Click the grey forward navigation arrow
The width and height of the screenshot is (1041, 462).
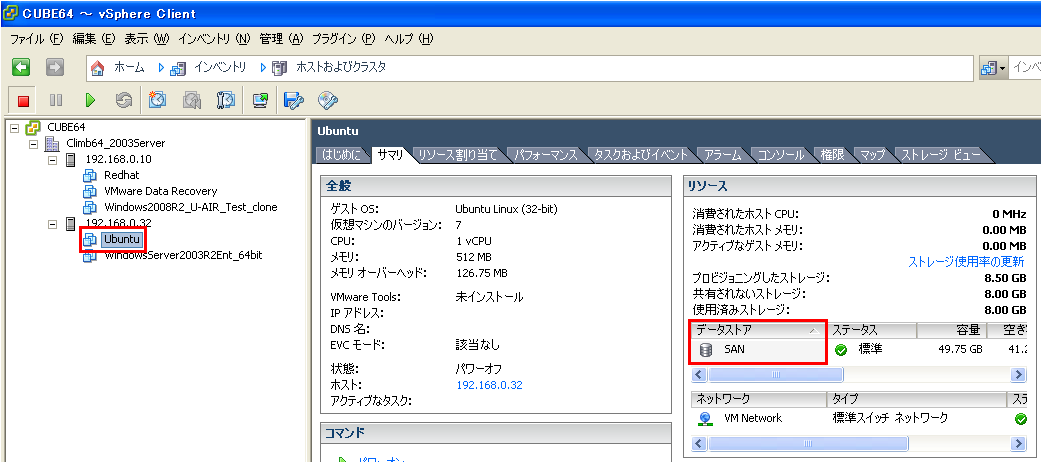tap(55, 67)
